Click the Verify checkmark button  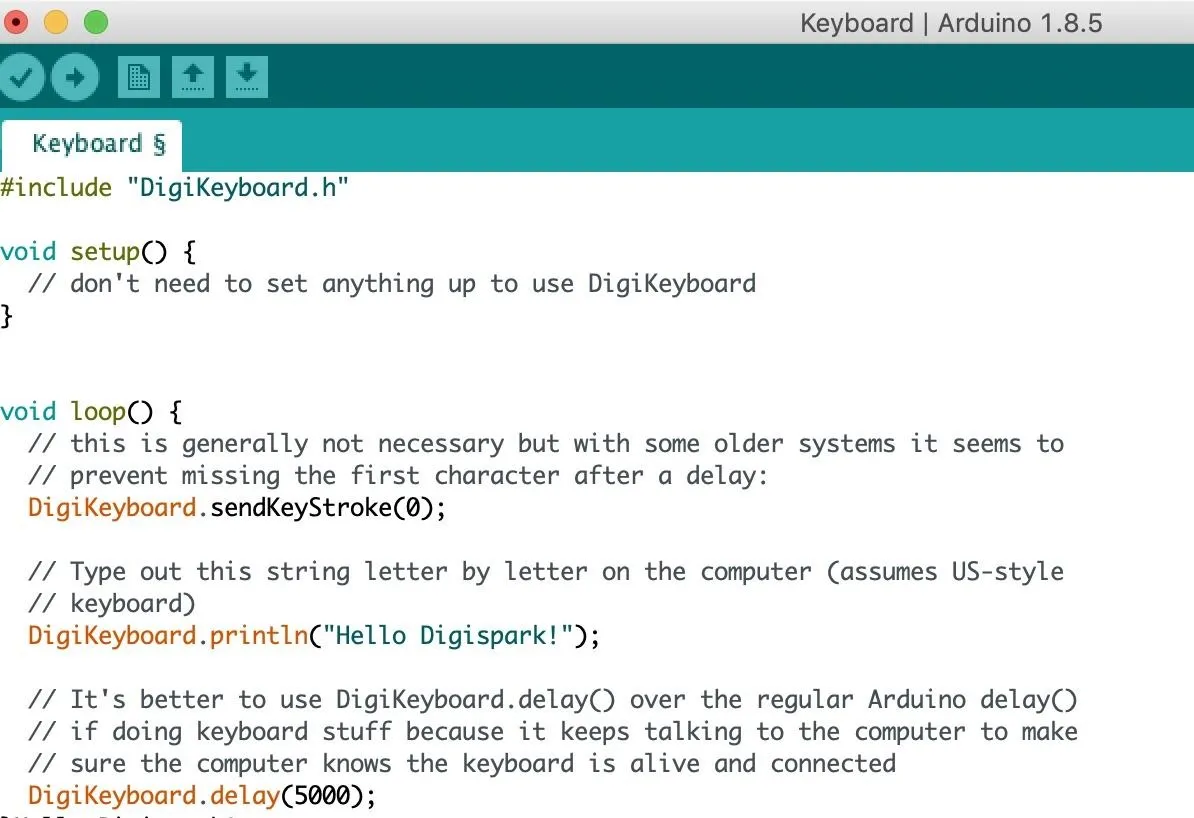click(21, 77)
